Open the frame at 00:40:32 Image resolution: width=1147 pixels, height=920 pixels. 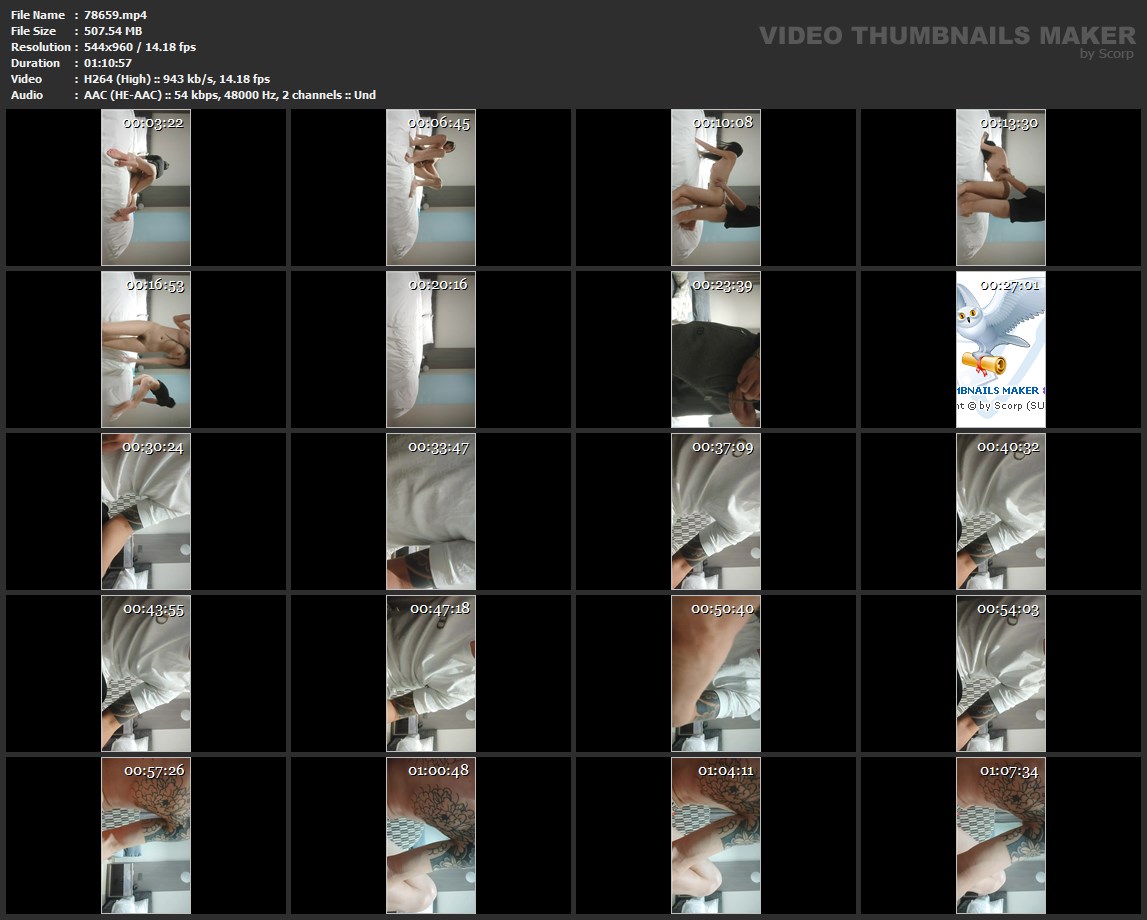[x=1001, y=511]
